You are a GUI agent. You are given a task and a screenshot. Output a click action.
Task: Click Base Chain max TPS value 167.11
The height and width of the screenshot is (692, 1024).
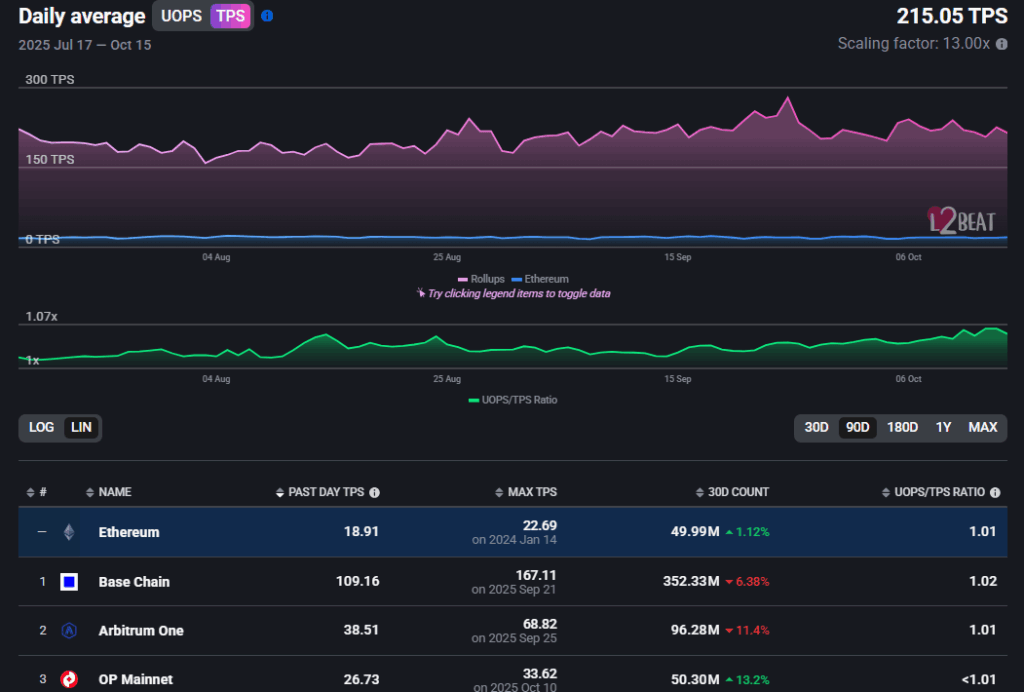(x=536, y=575)
